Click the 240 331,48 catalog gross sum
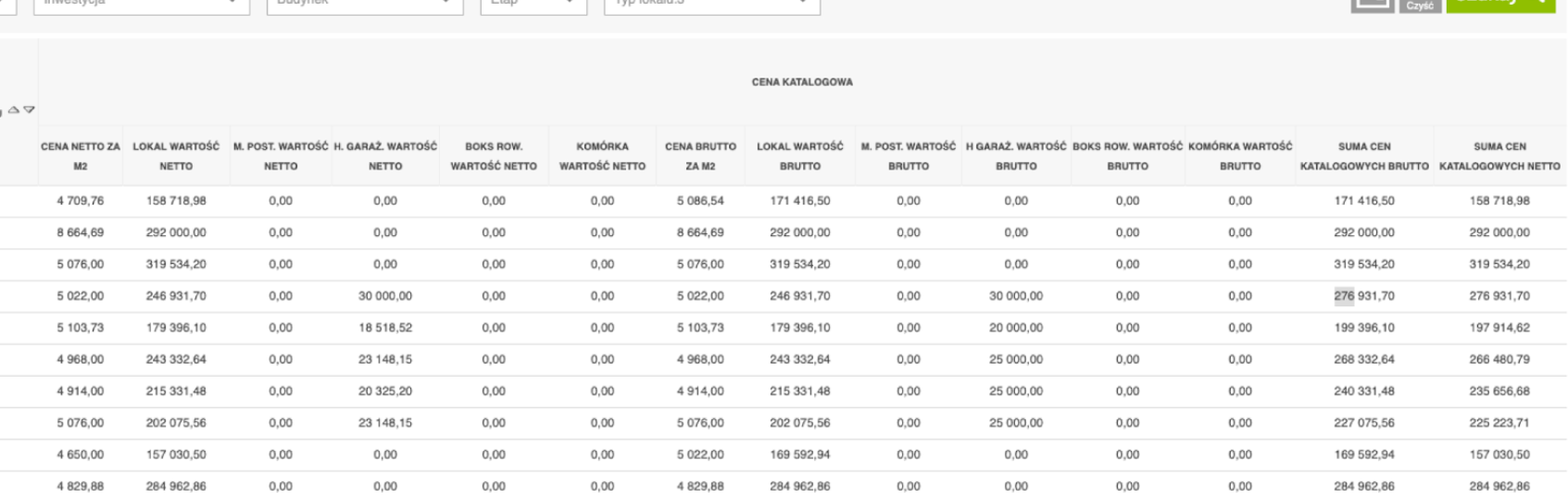The image size is (1568, 498). coord(1364,391)
